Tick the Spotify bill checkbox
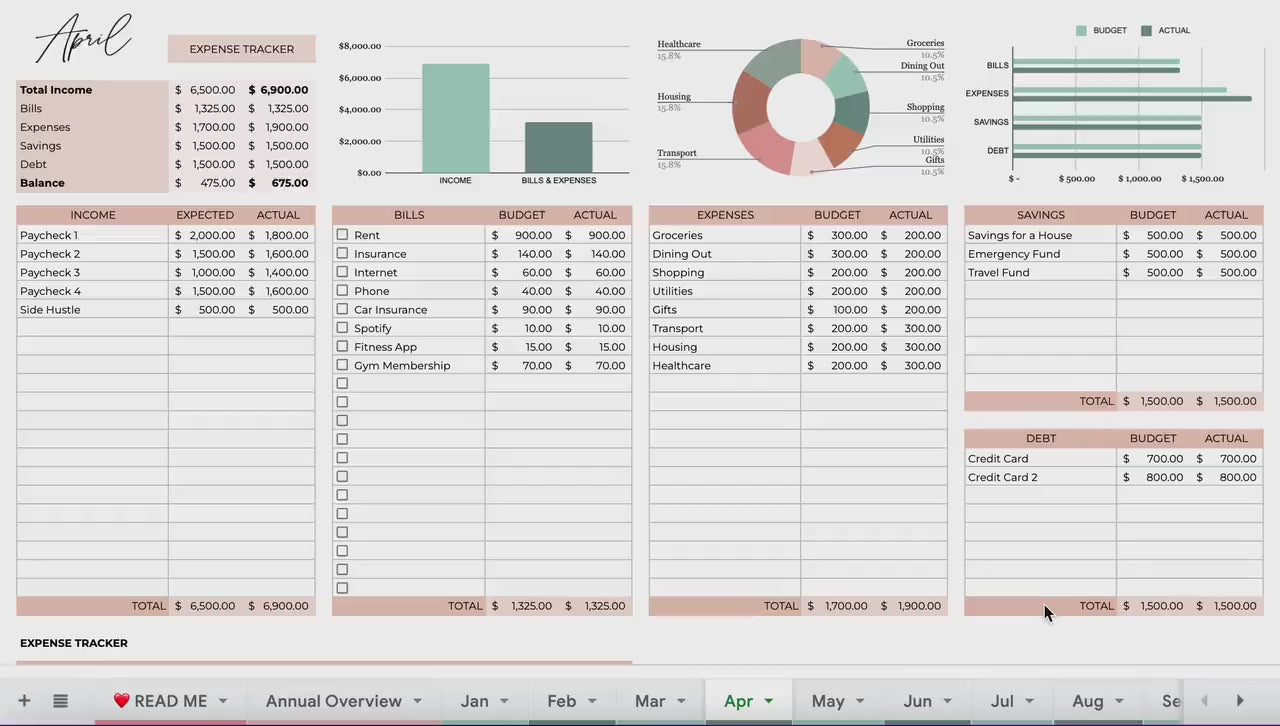This screenshot has width=1280, height=726. (342, 328)
